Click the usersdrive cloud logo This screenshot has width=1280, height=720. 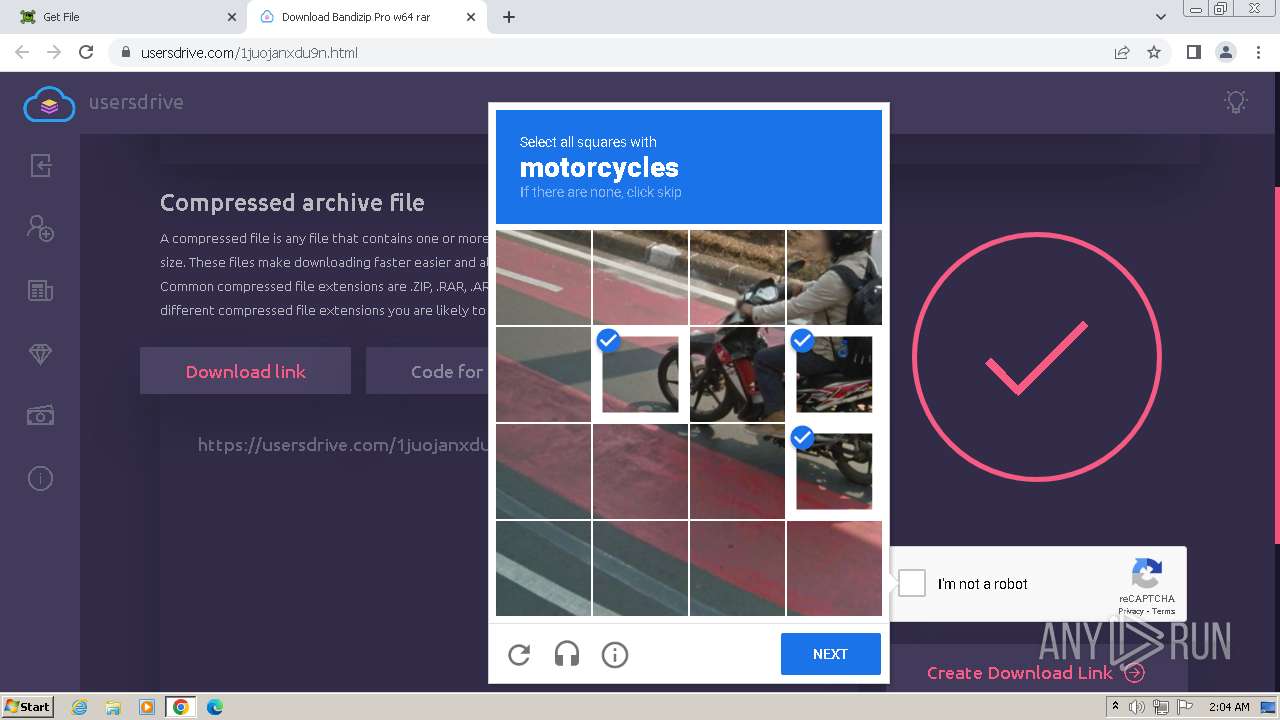[49, 103]
